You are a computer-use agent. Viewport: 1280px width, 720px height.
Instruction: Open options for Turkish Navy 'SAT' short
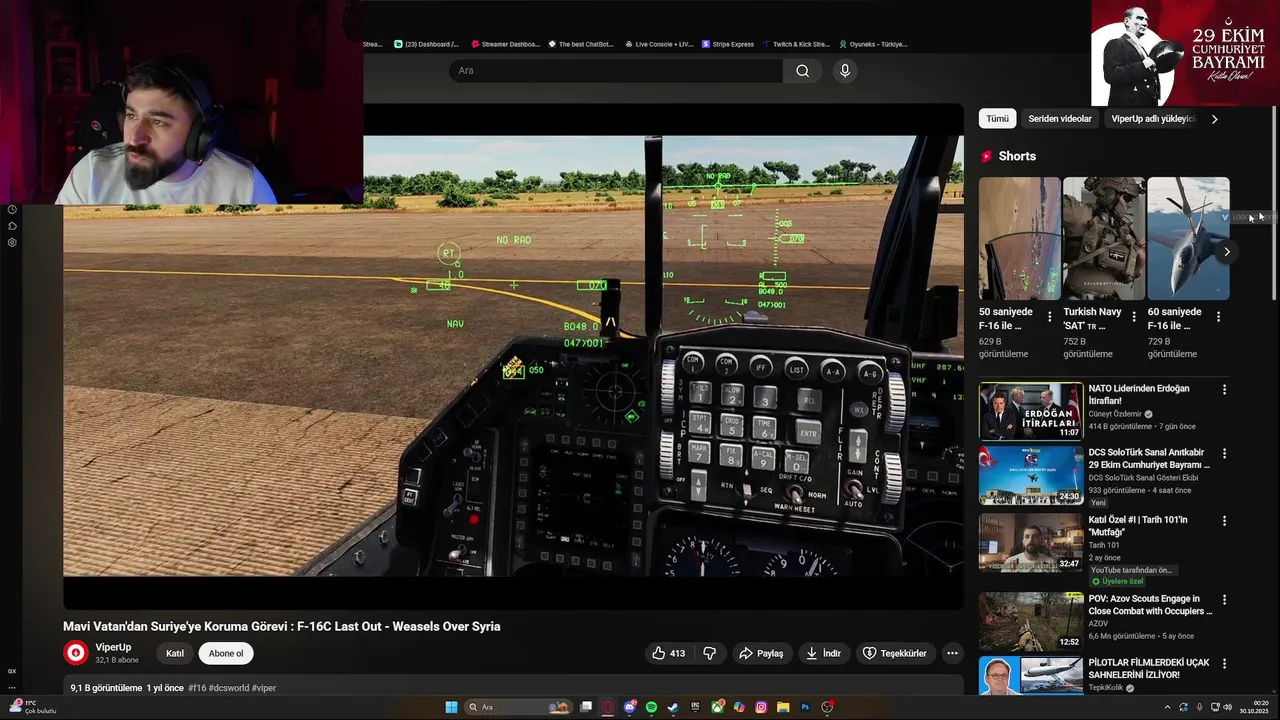1134,316
